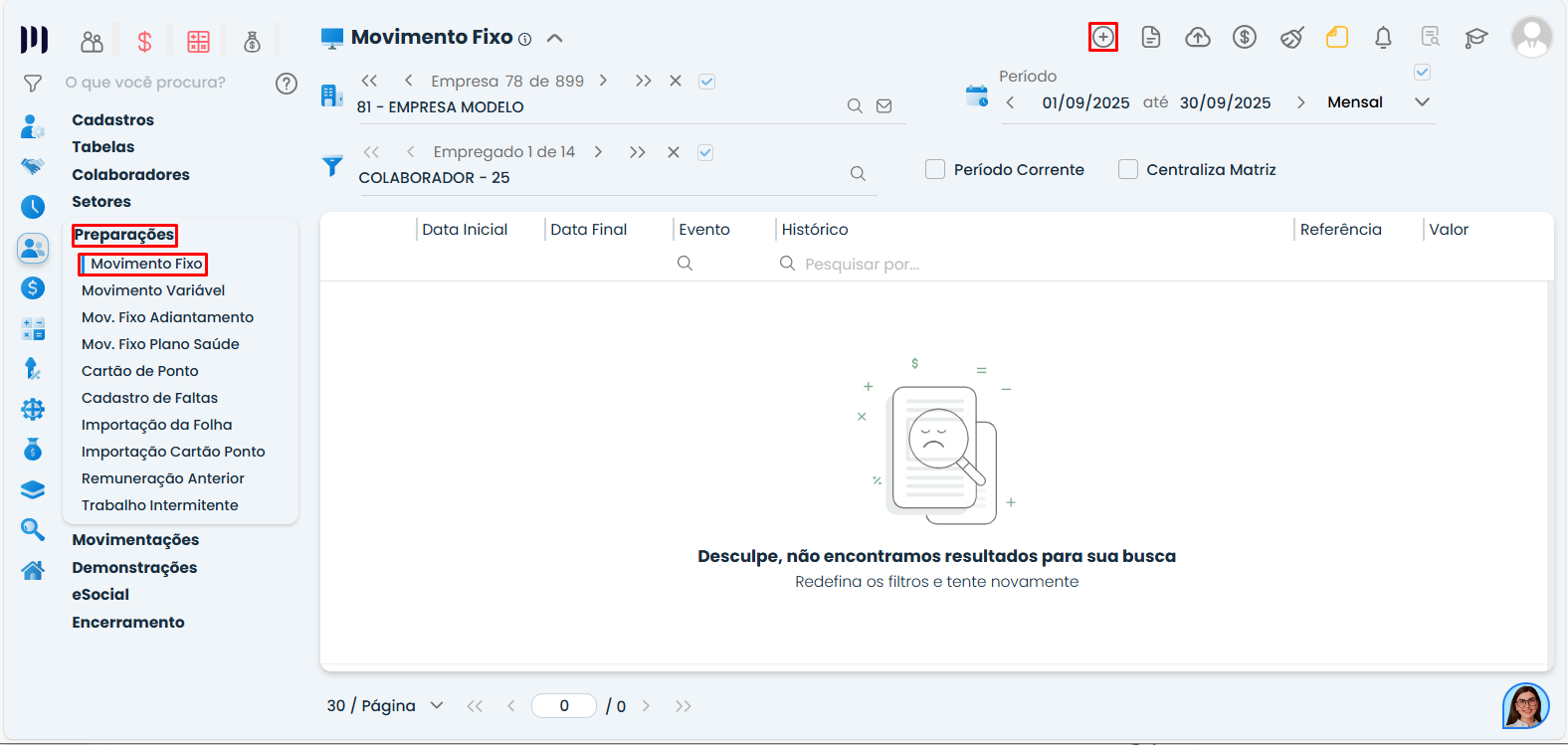Screen dimensions: 1568x745
Task: Click the add new record plus icon
Action: (x=1102, y=38)
